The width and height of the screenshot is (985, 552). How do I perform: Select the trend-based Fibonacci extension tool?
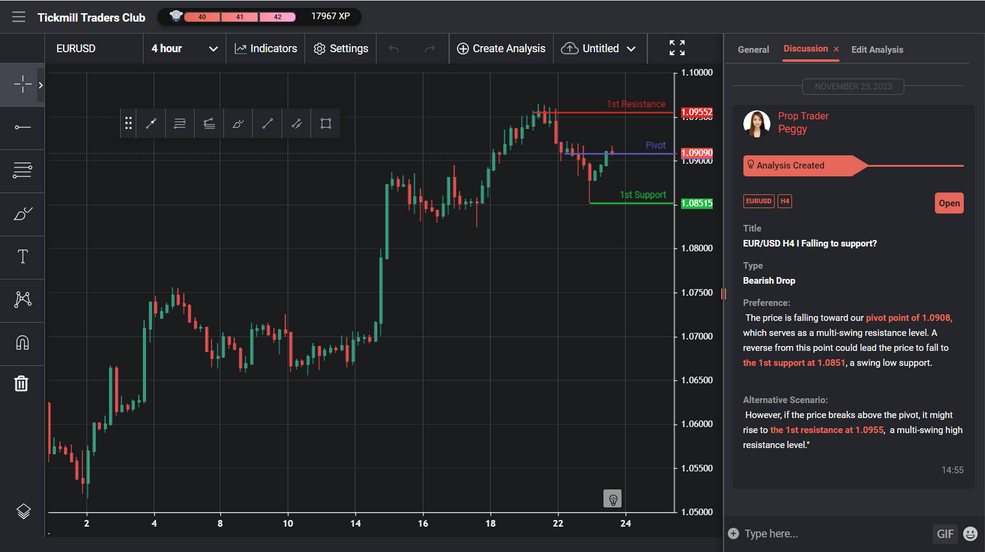pyautogui.click(x=209, y=123)
